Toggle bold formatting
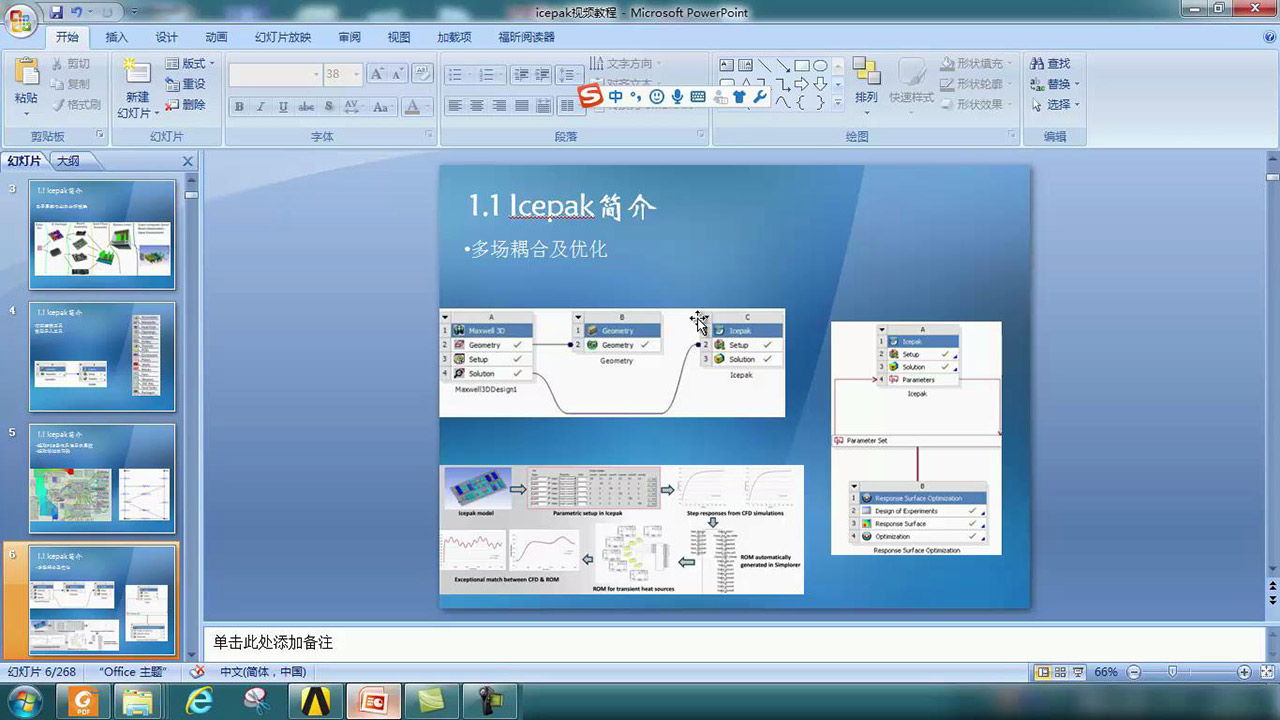The height and width of the screenshot is (720, 1280). (239, 106)
